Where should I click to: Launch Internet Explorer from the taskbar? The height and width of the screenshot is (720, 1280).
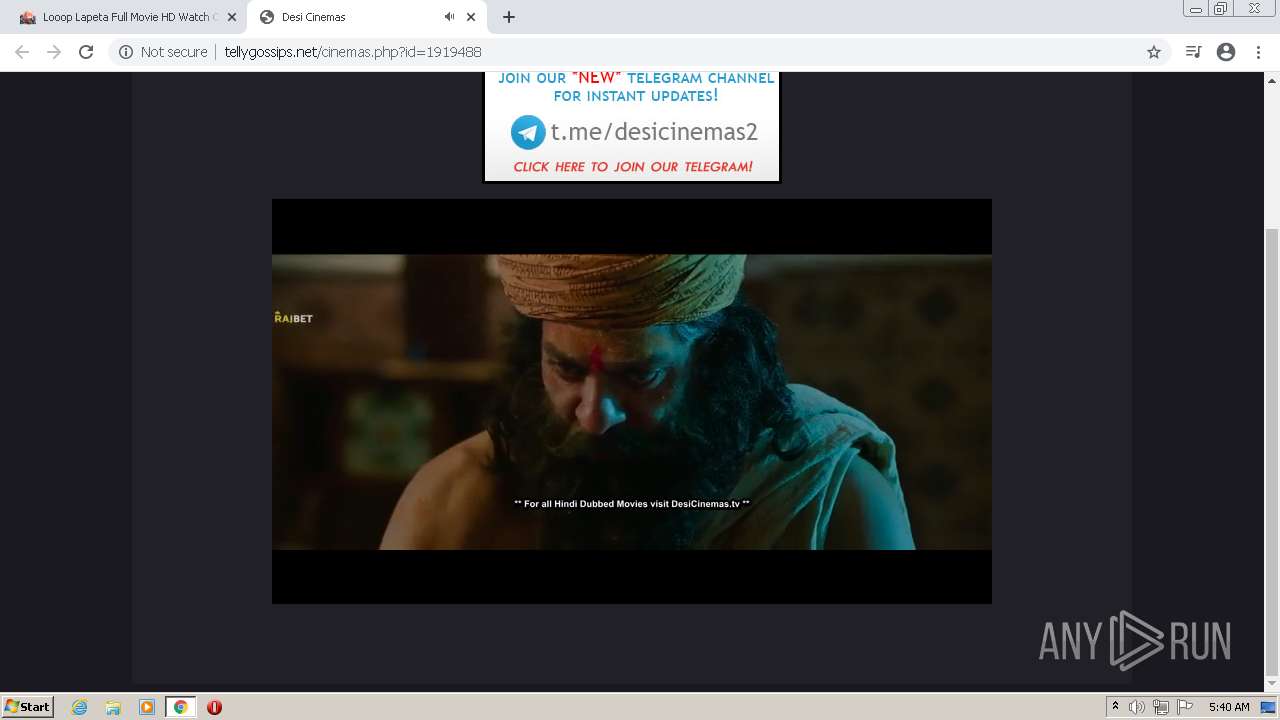[x=80, y=707]
